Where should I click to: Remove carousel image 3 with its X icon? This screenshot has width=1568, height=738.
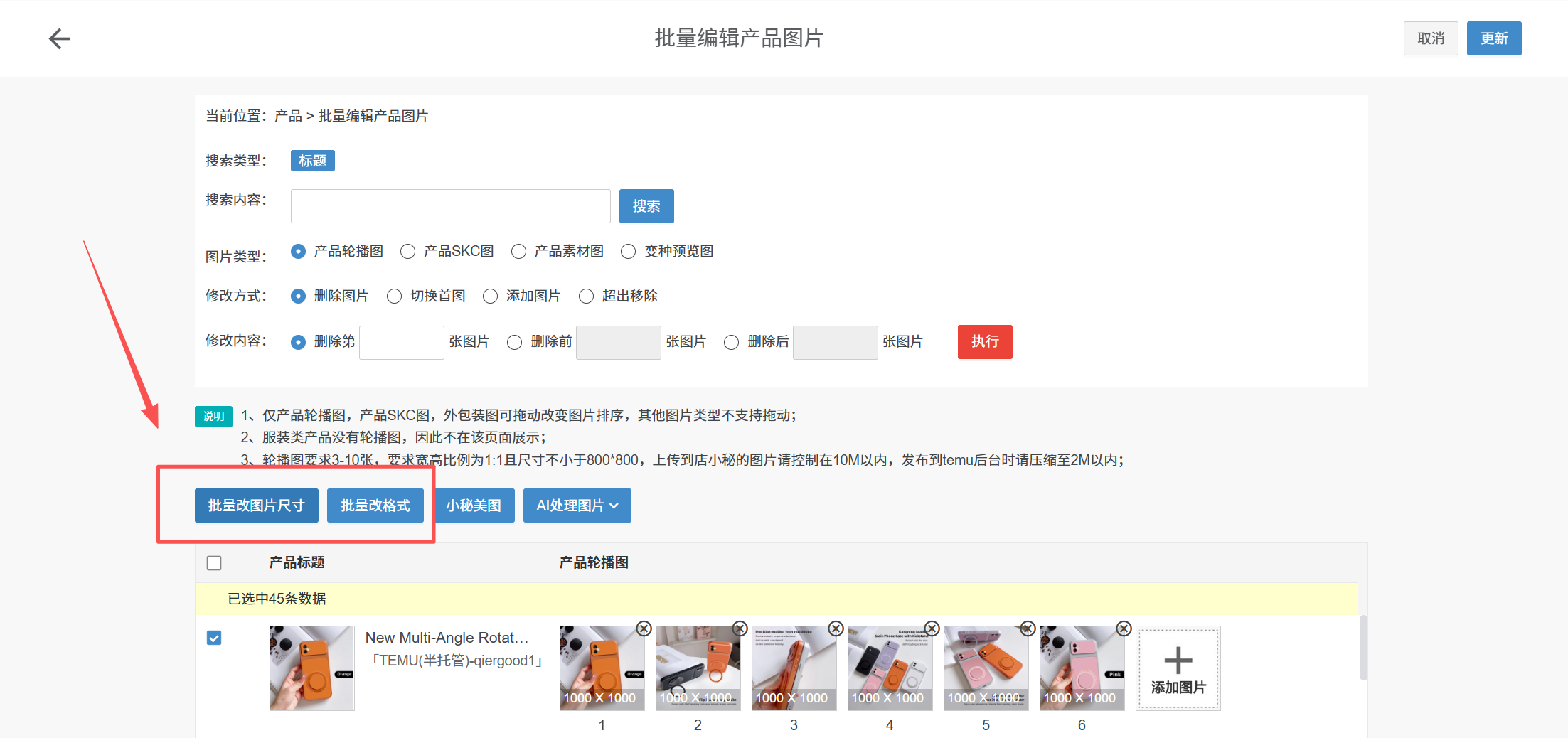(836, 629)
